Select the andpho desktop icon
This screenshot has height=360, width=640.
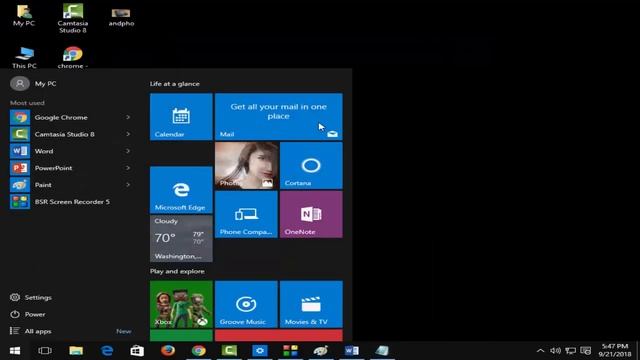[121, 17]
